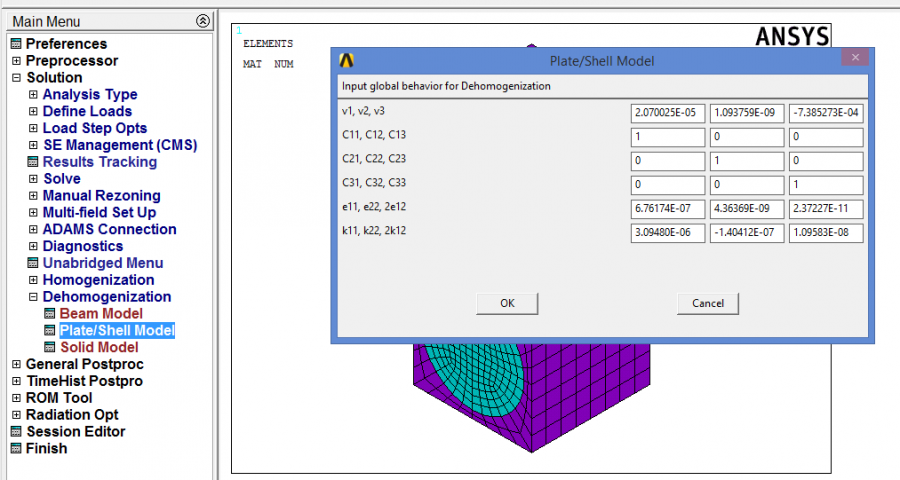Click the C12 input field

(747, 137)
